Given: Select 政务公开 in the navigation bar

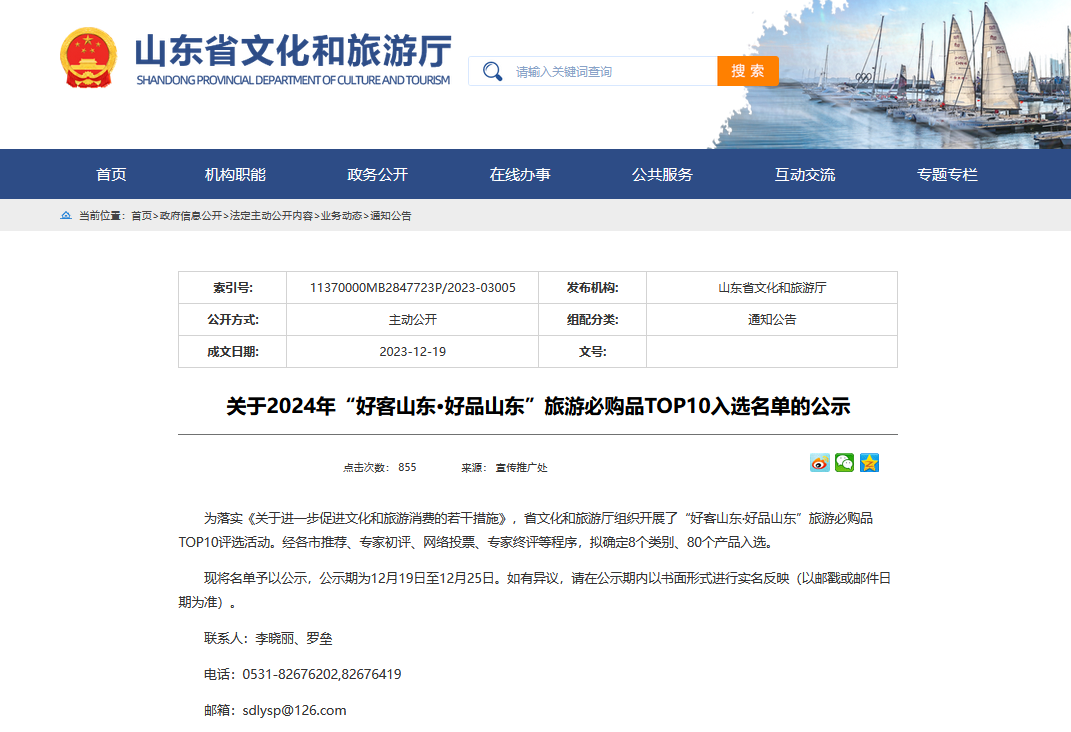Looking at the screenshot, I should tap(377, 175).
